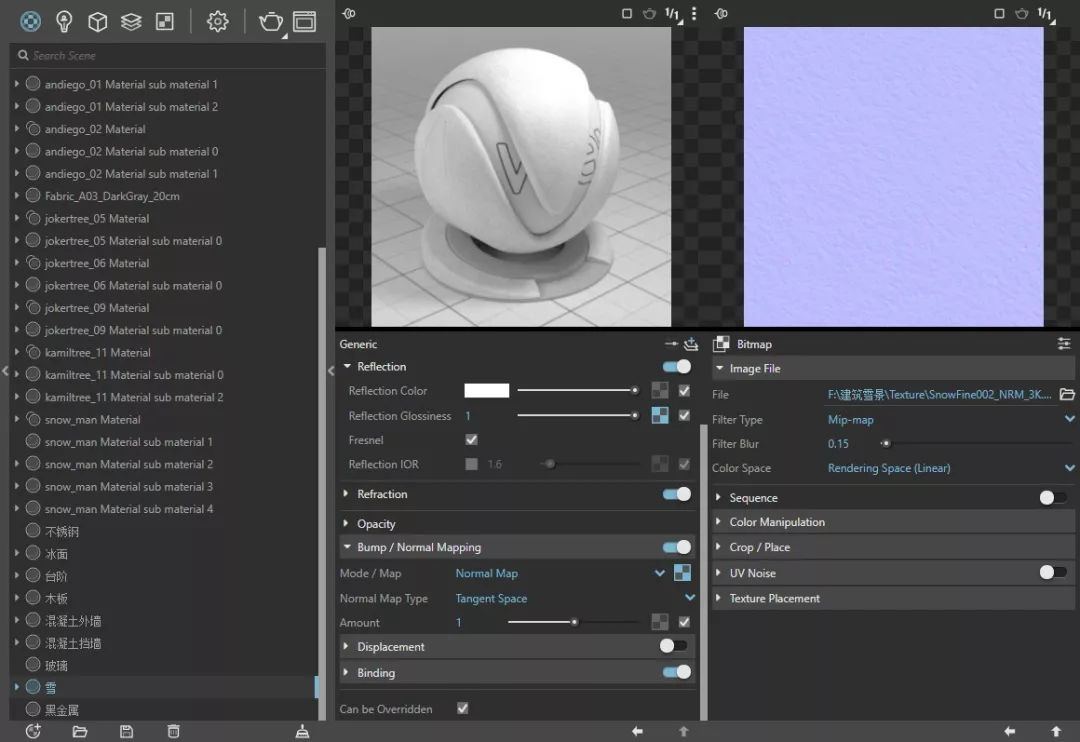This screenshot has height=742, width=1080.
Task: Select the Lights category bulb icon
Action: coord(64,21)
